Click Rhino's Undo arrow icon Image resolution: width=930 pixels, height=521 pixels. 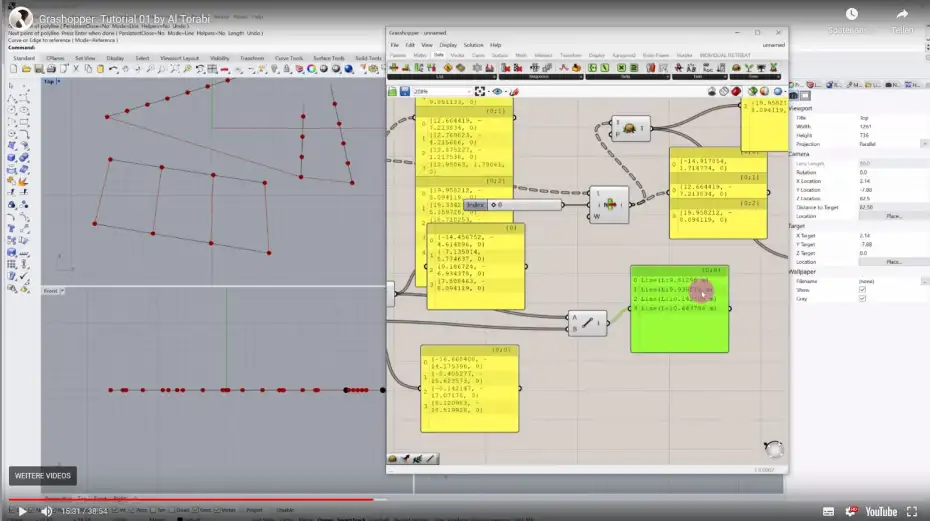click(x=113, y=69)
